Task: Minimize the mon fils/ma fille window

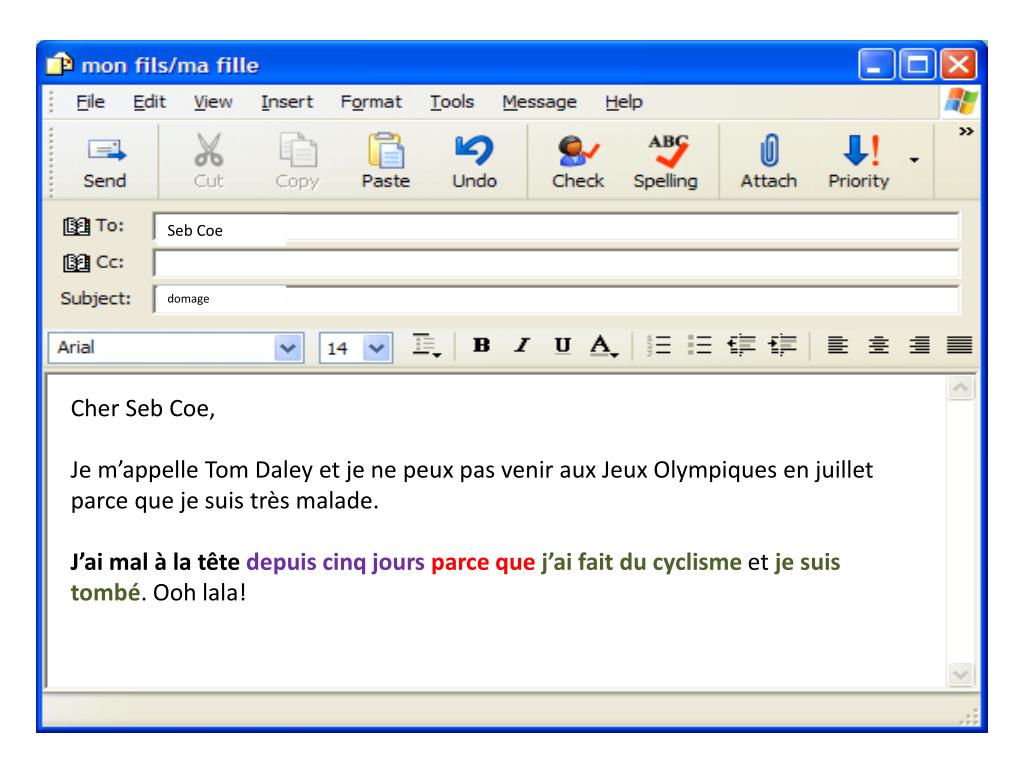Action: pyautogui.click(x=876, y=65)
